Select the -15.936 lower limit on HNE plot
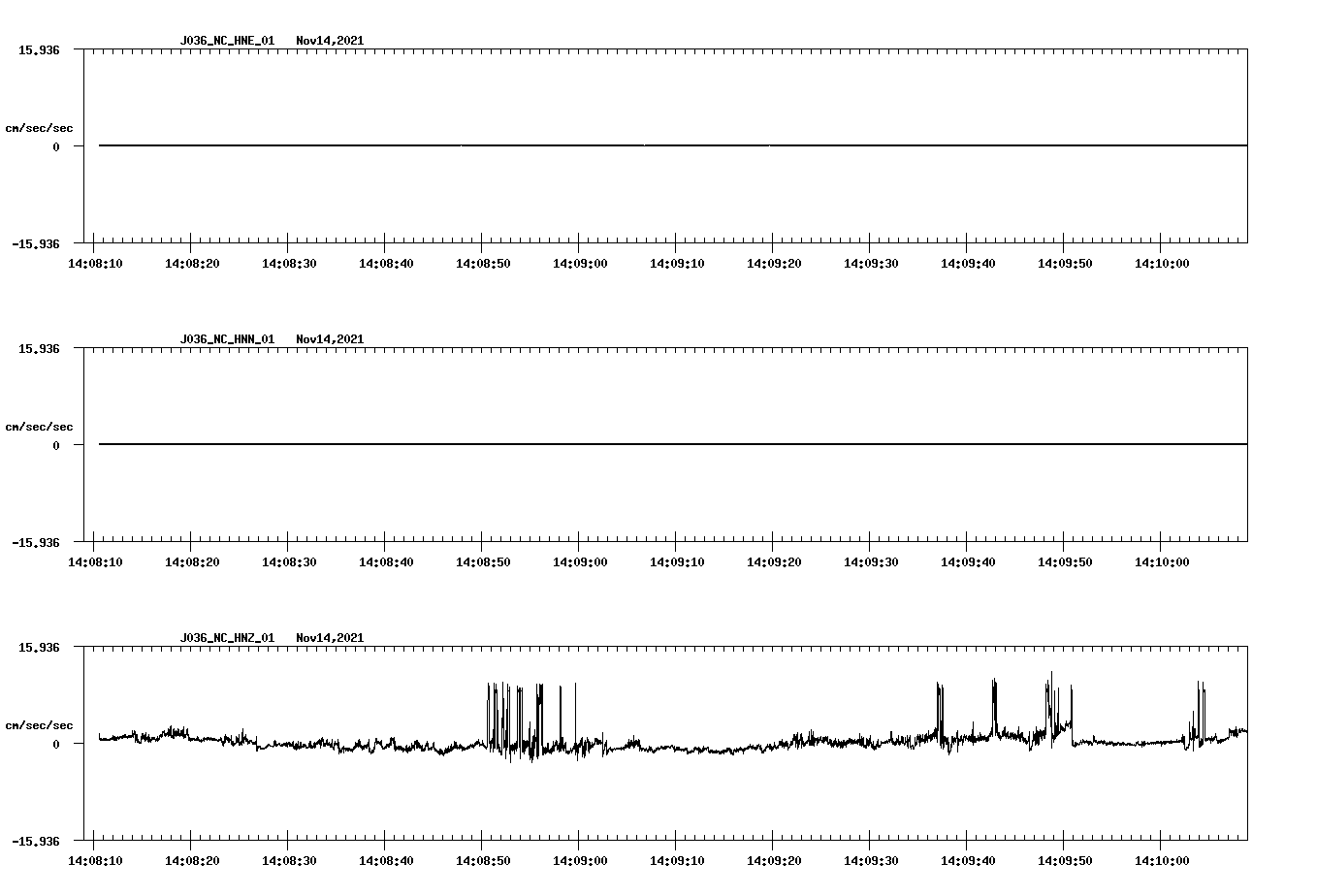Image resolution: width=1317 pixels, height=896 pixels. click(36, 243)
